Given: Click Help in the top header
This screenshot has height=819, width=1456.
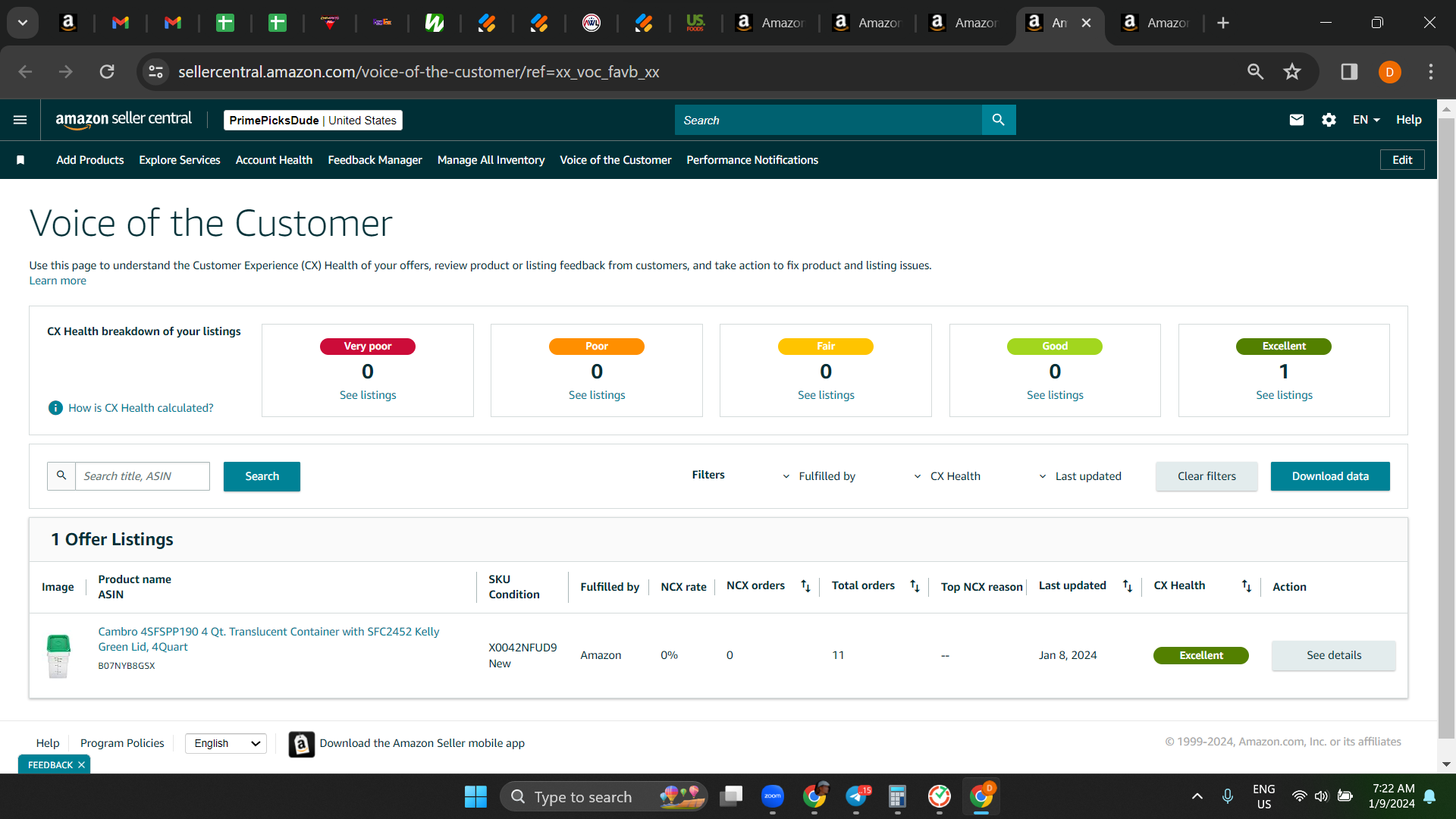Looking at the screenshot, I should click(1409, 120).
